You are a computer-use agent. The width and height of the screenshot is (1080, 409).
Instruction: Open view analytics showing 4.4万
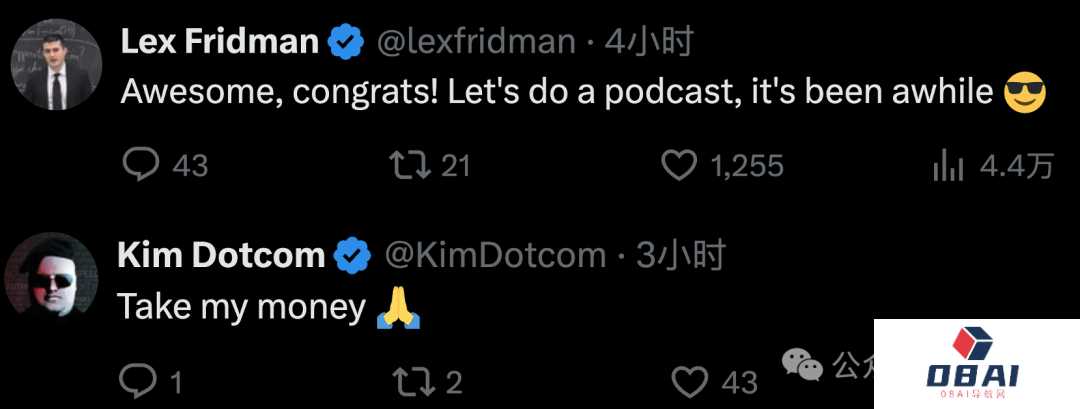point(946,165)
